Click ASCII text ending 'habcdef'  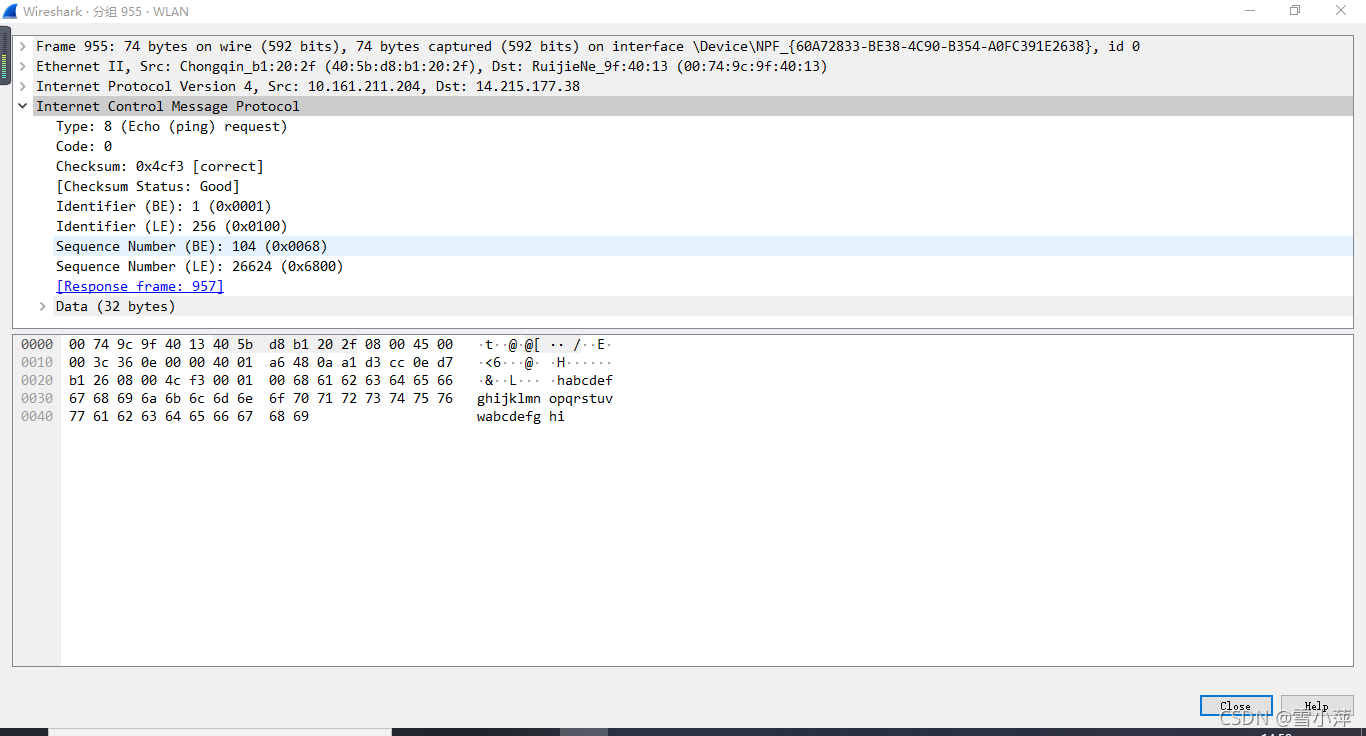click(547, 380)
